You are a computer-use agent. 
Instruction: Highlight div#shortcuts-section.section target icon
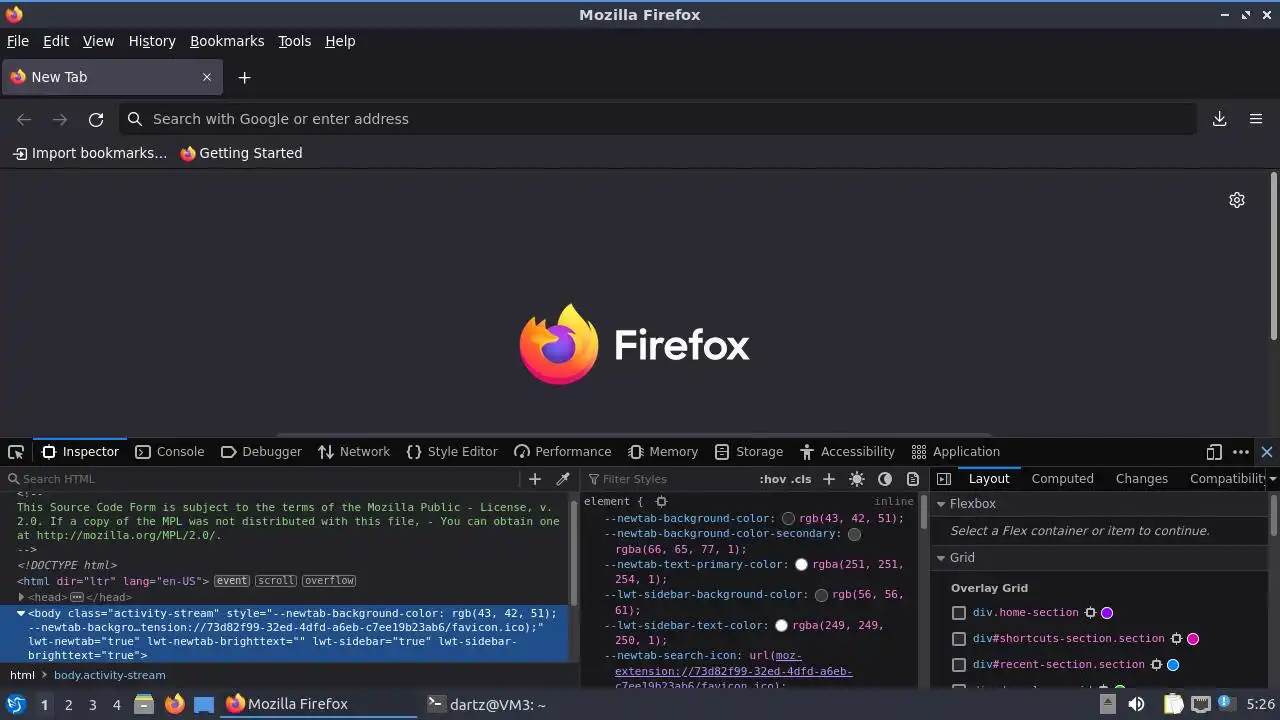point(1177,639)
